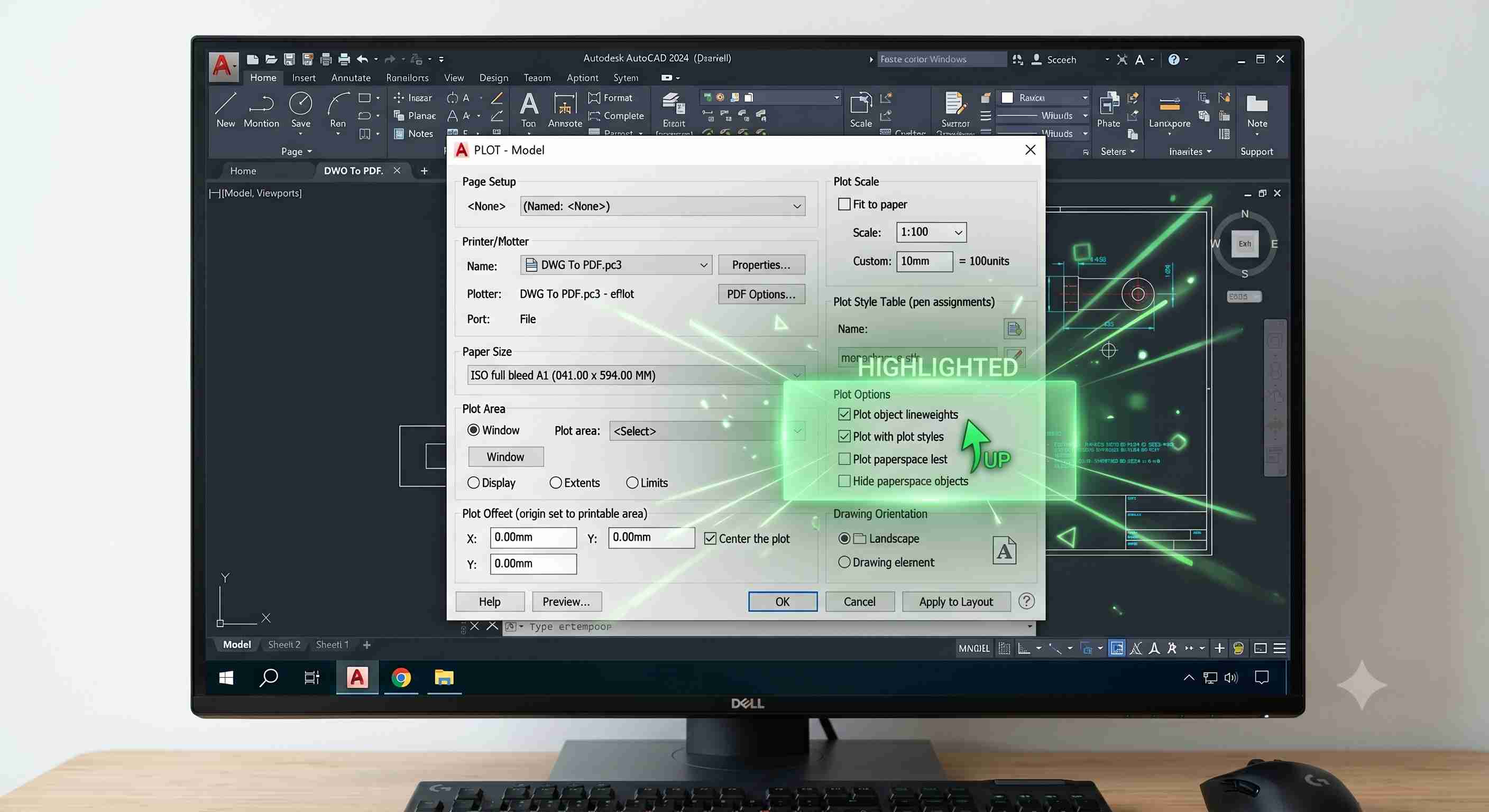The height and width of the screenshot is (812, 1489).
Task: Open the Phate group tool
Action: coord(1108,110)
